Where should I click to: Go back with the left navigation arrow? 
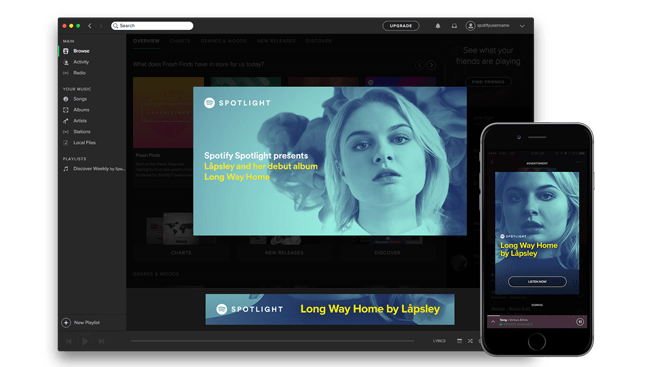90,26
